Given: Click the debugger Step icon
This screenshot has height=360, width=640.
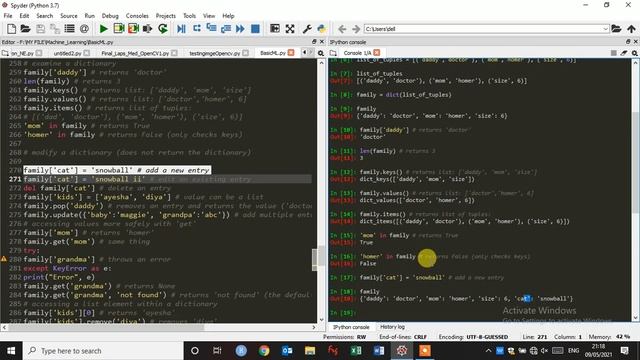Looking at the screenshot, I should pos(197,29).
